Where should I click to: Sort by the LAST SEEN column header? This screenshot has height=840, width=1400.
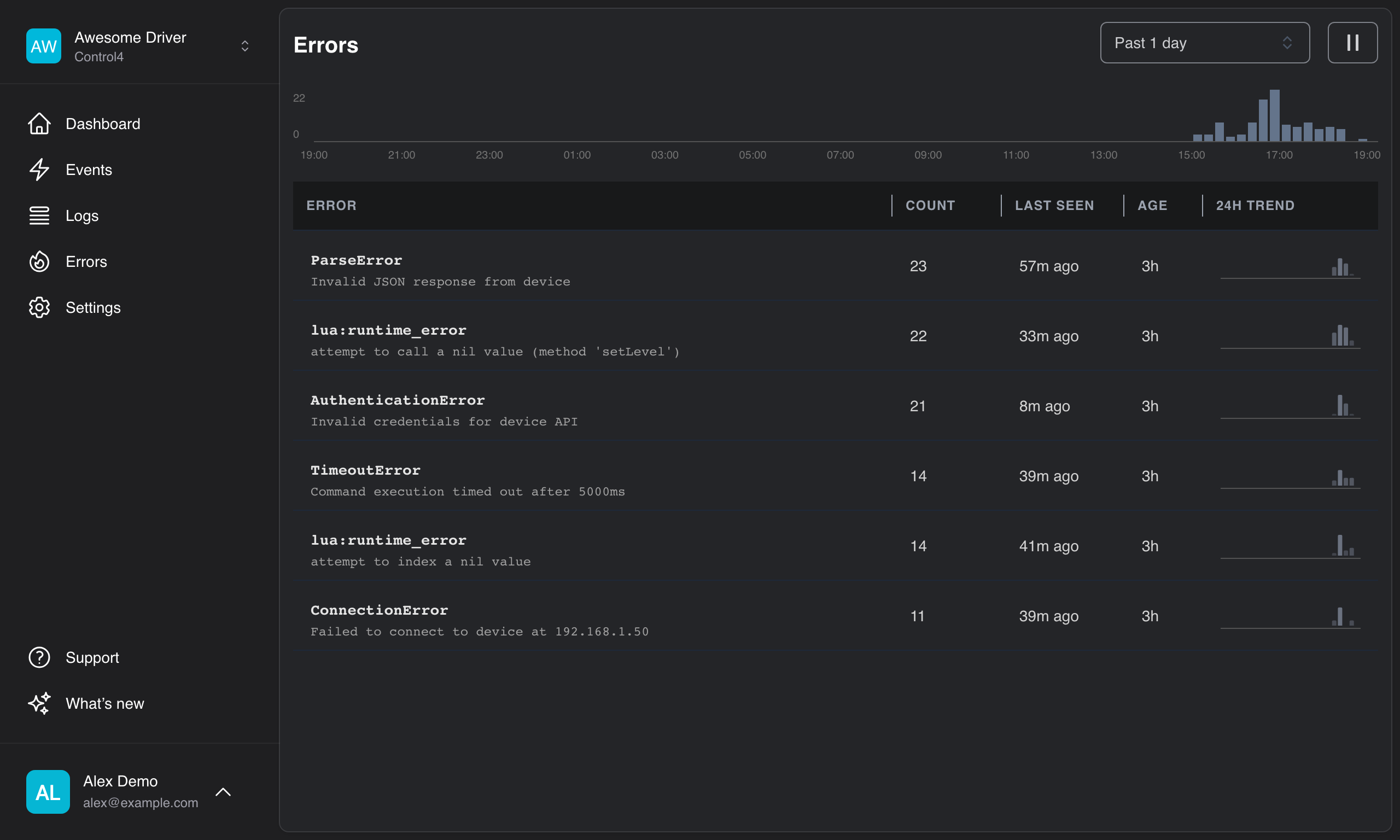click(1054, 205)
